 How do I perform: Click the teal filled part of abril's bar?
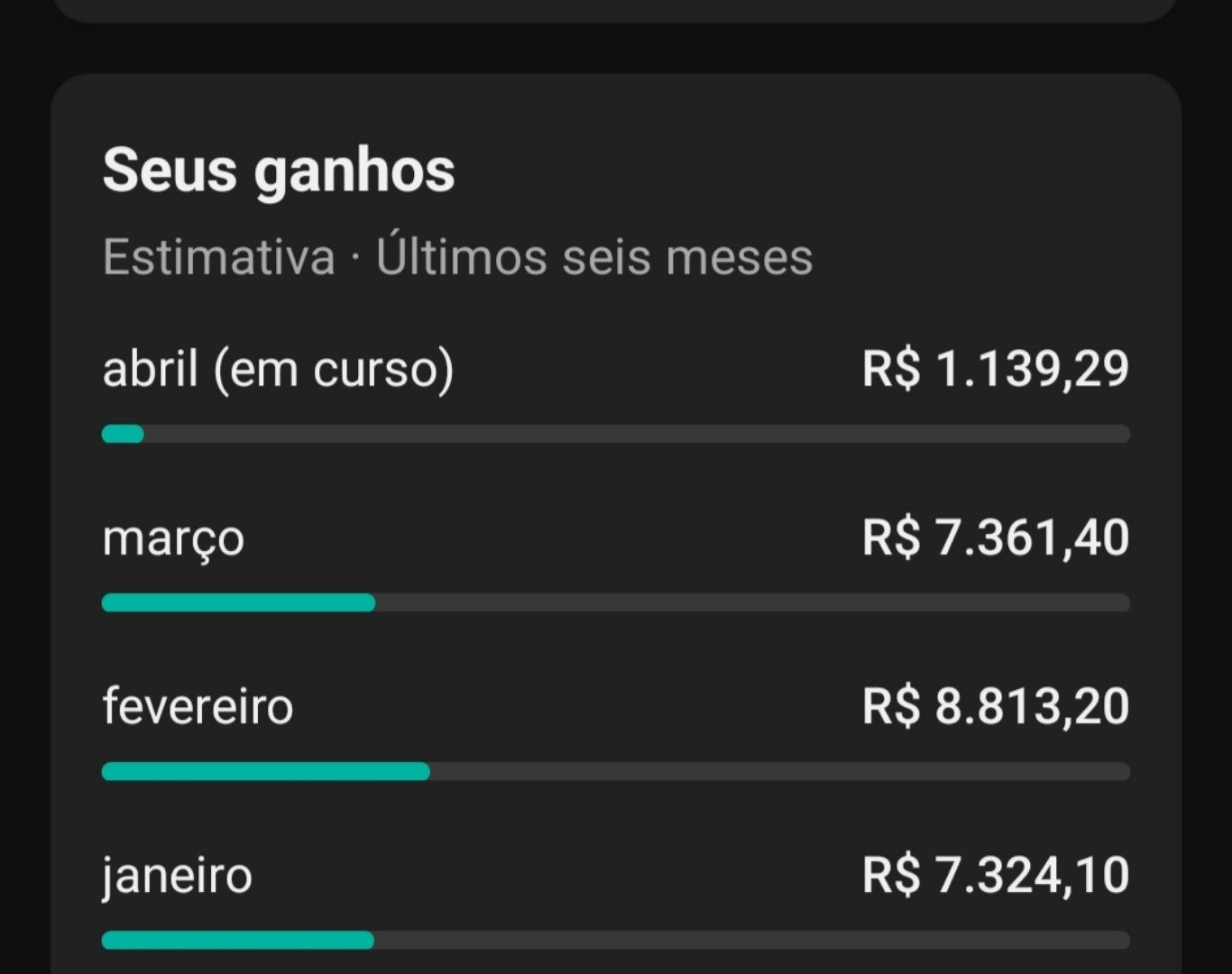click(123, 435)
